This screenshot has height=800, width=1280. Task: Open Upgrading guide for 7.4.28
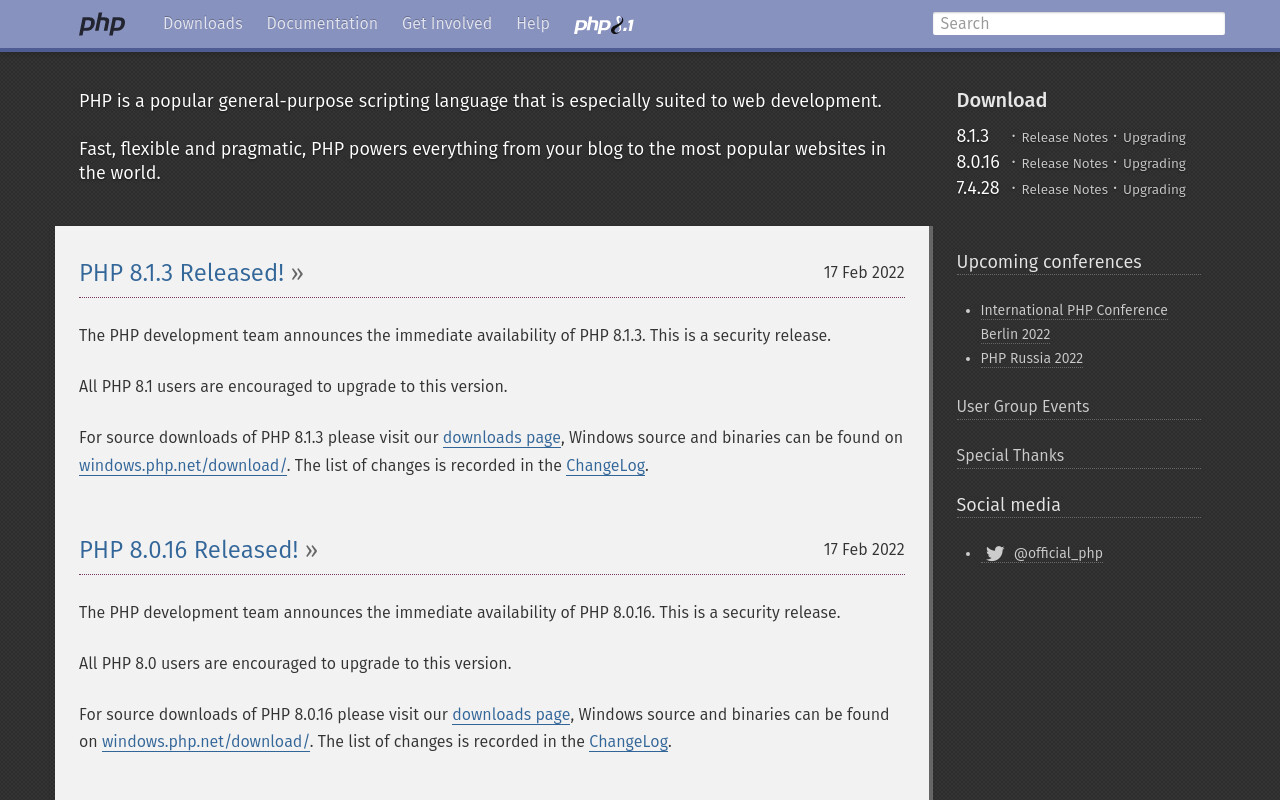point(1154,190)
